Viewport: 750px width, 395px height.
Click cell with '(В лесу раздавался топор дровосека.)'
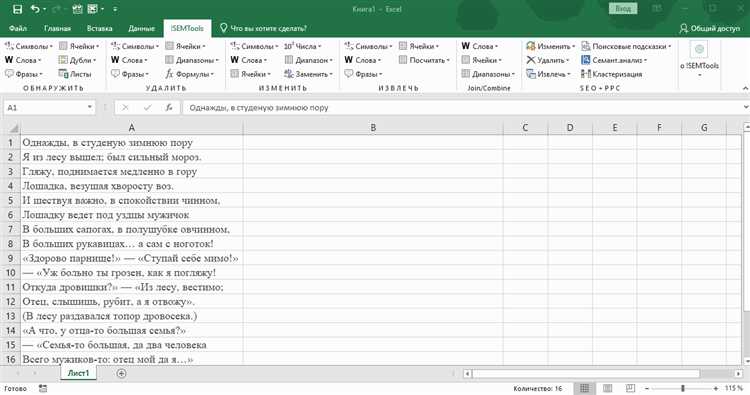point(132,316)
